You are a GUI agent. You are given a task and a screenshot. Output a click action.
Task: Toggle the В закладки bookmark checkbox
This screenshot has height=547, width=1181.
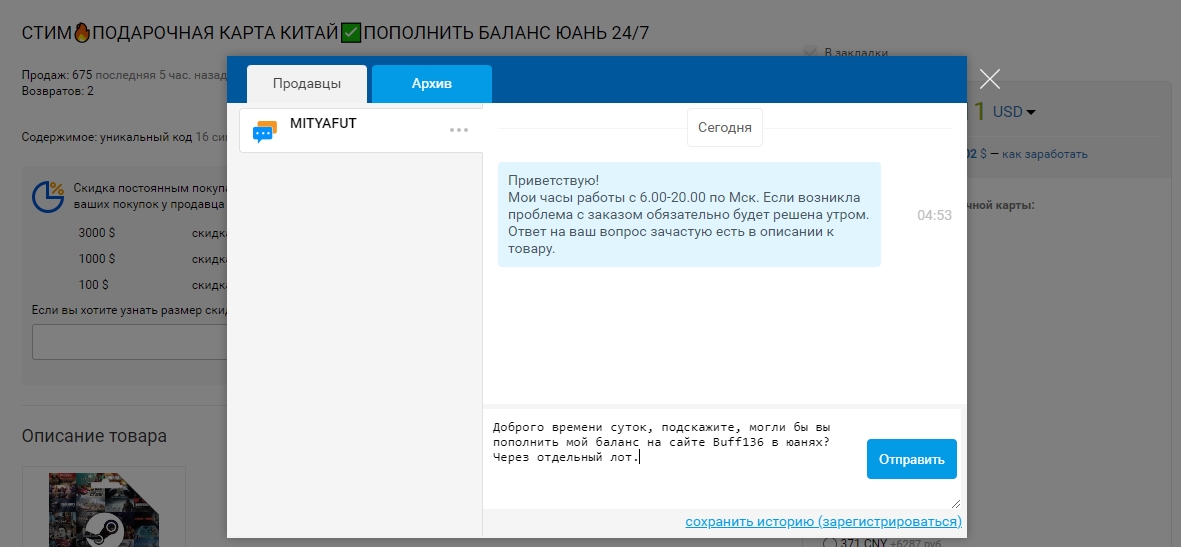(810, 53)
